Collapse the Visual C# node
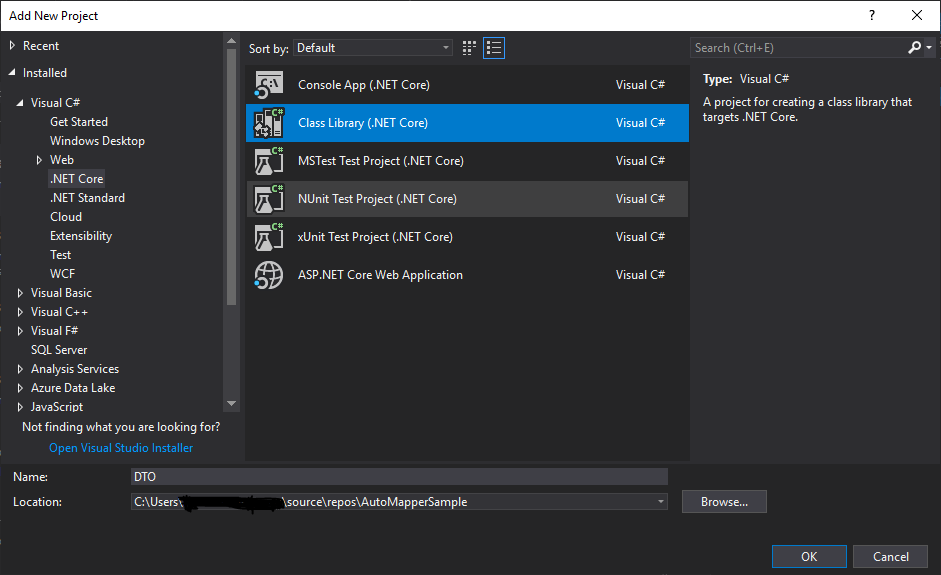This screenshot has width=941, height=575. (20, 103)
